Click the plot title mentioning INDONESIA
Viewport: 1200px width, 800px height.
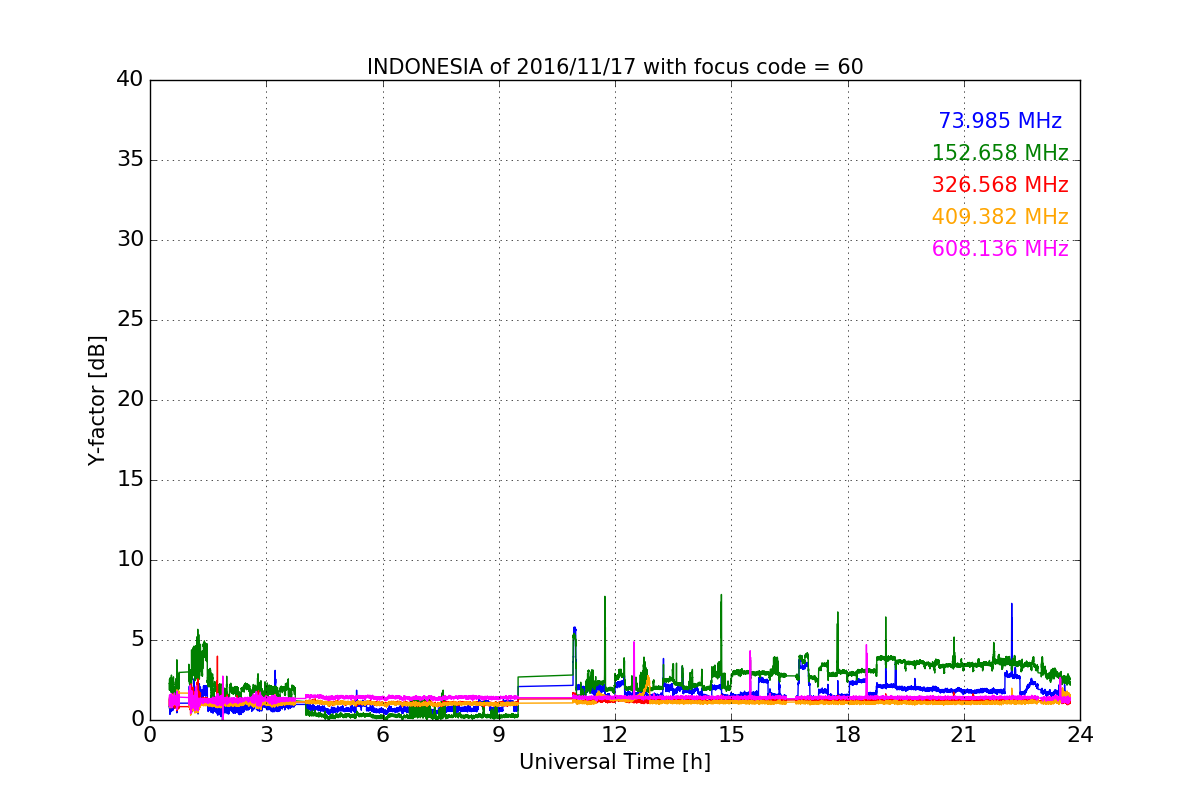click(x=615, y=67)
